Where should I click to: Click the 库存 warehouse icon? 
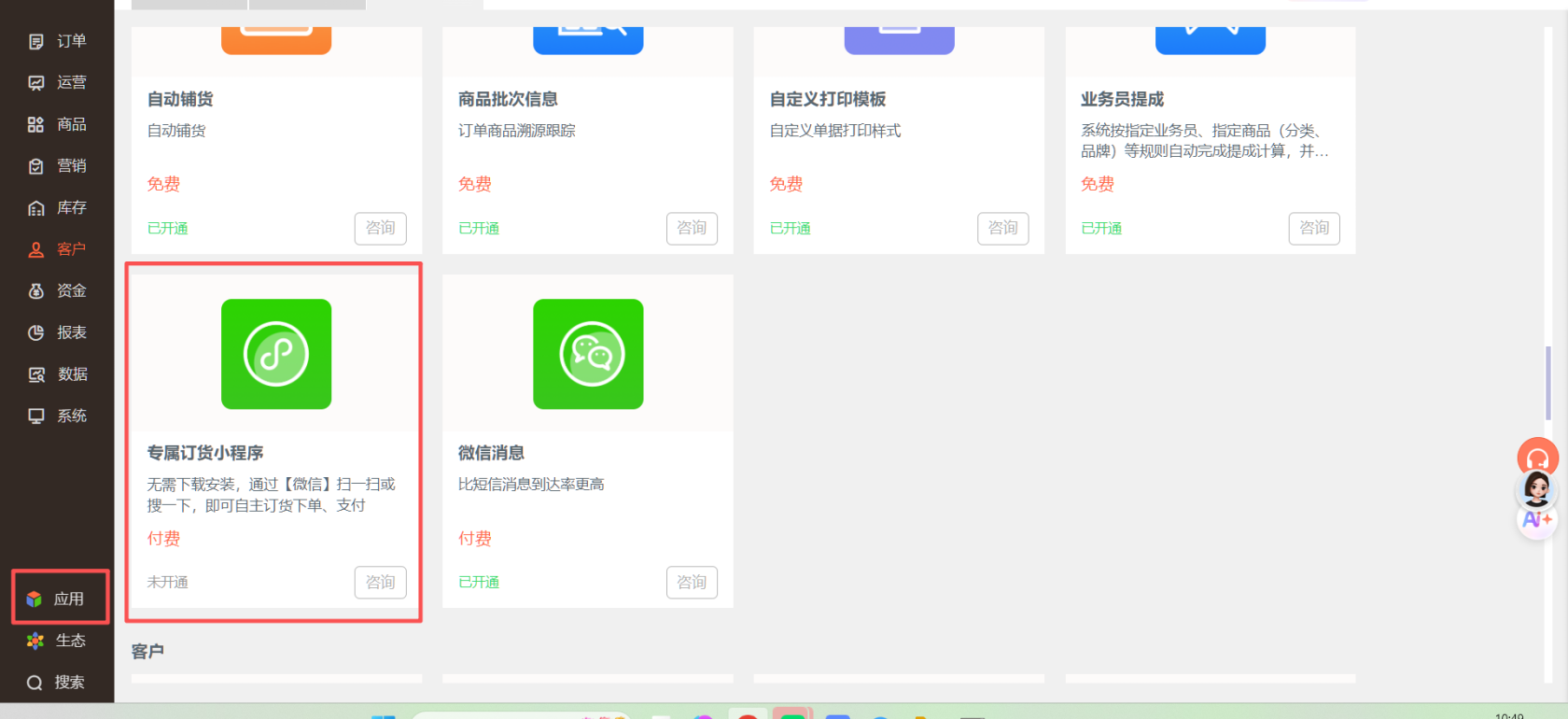click(x=35, y=207)
